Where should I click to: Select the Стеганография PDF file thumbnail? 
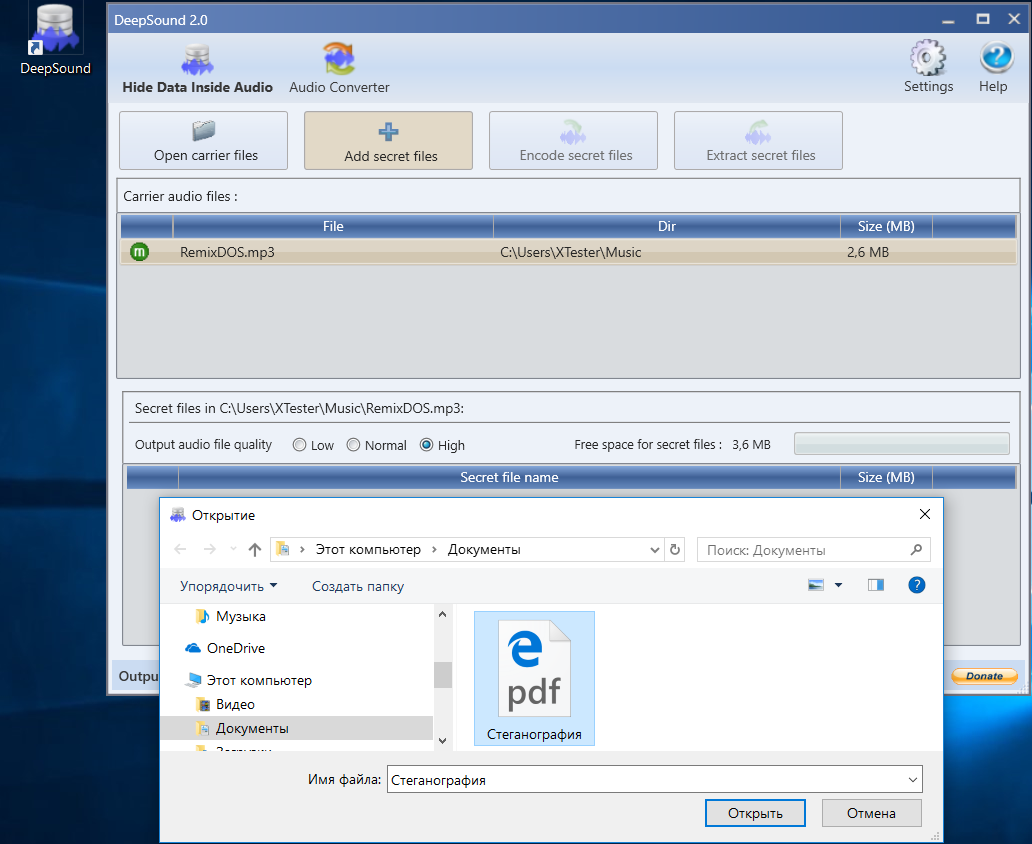pyautogui.click(x=534, y=678)
